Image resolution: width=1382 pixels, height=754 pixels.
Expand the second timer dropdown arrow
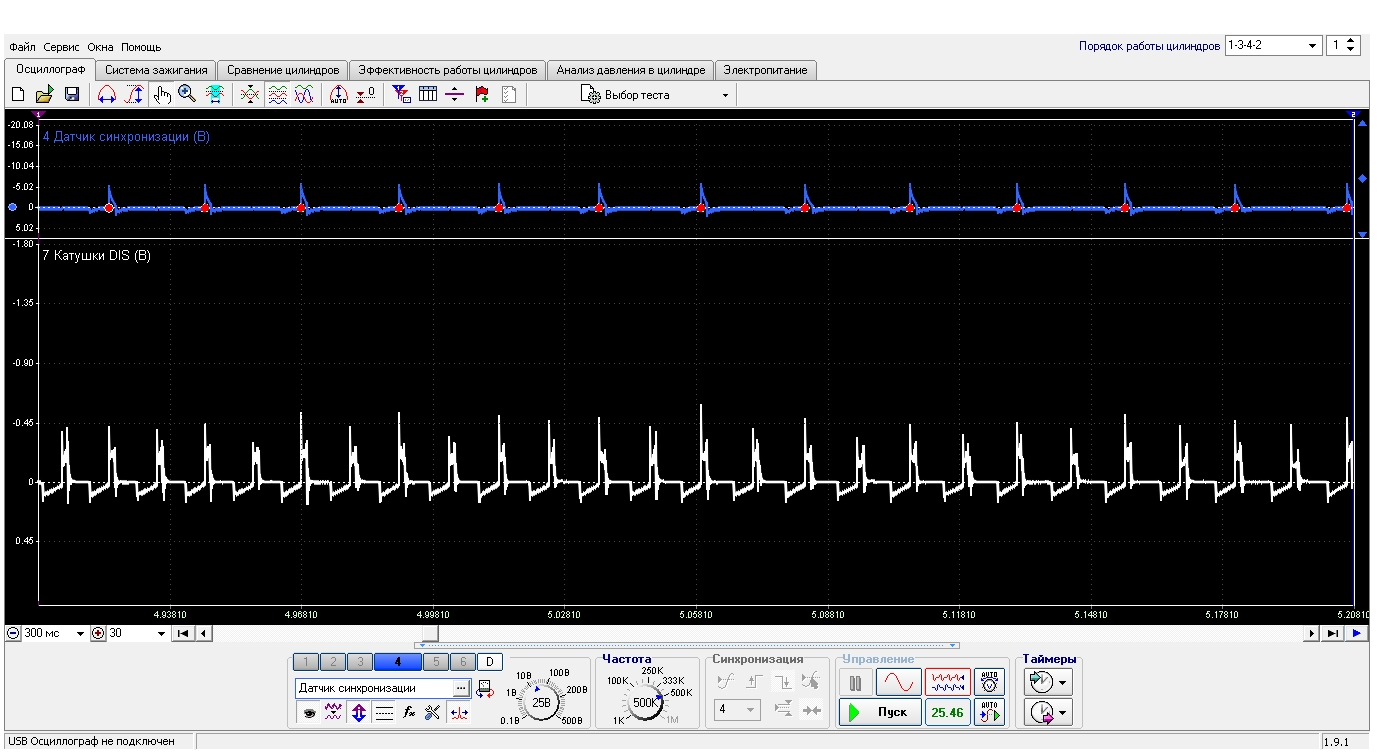(x=1062, y=713)
